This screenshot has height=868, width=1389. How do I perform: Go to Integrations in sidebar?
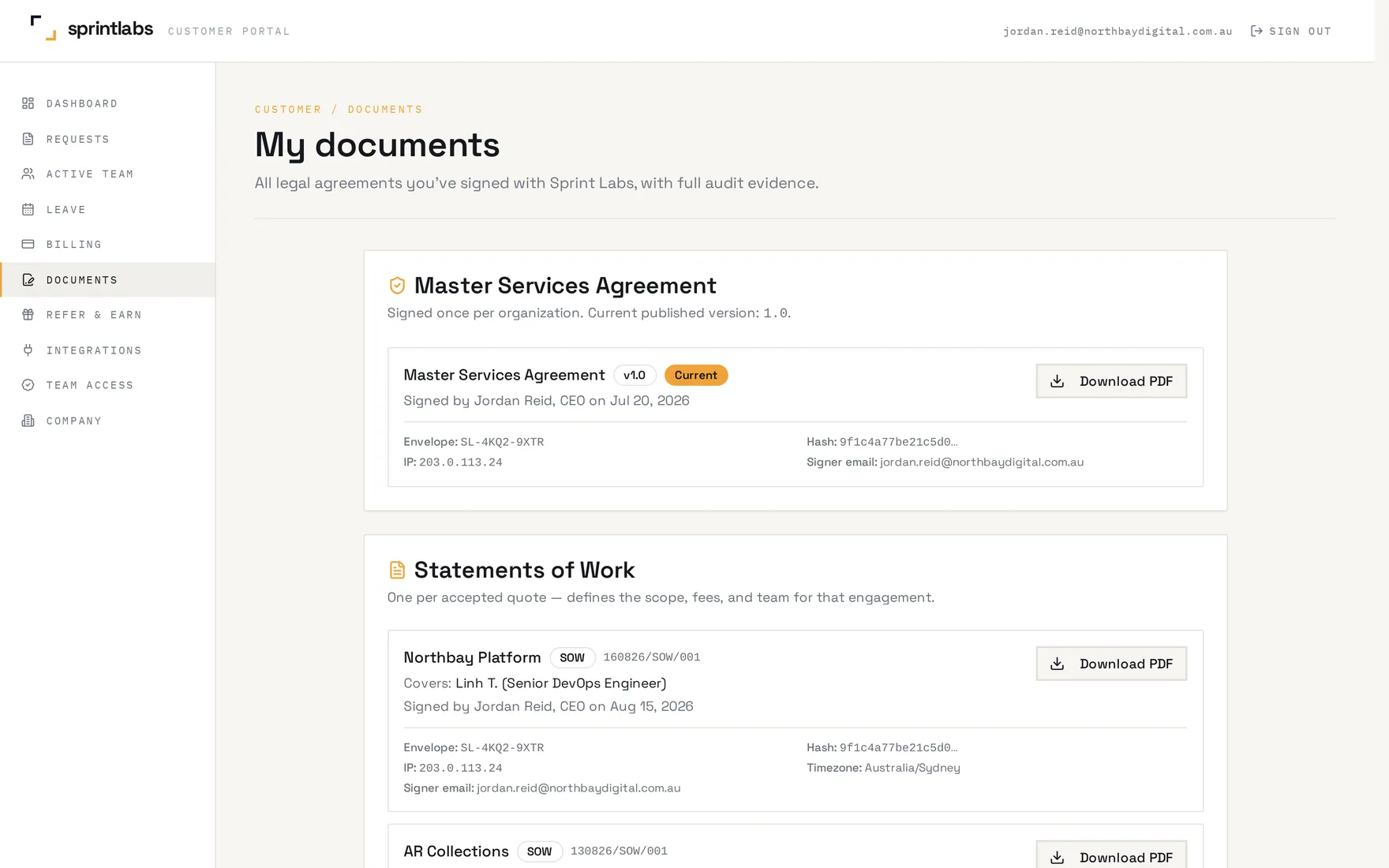coord(107,350)
